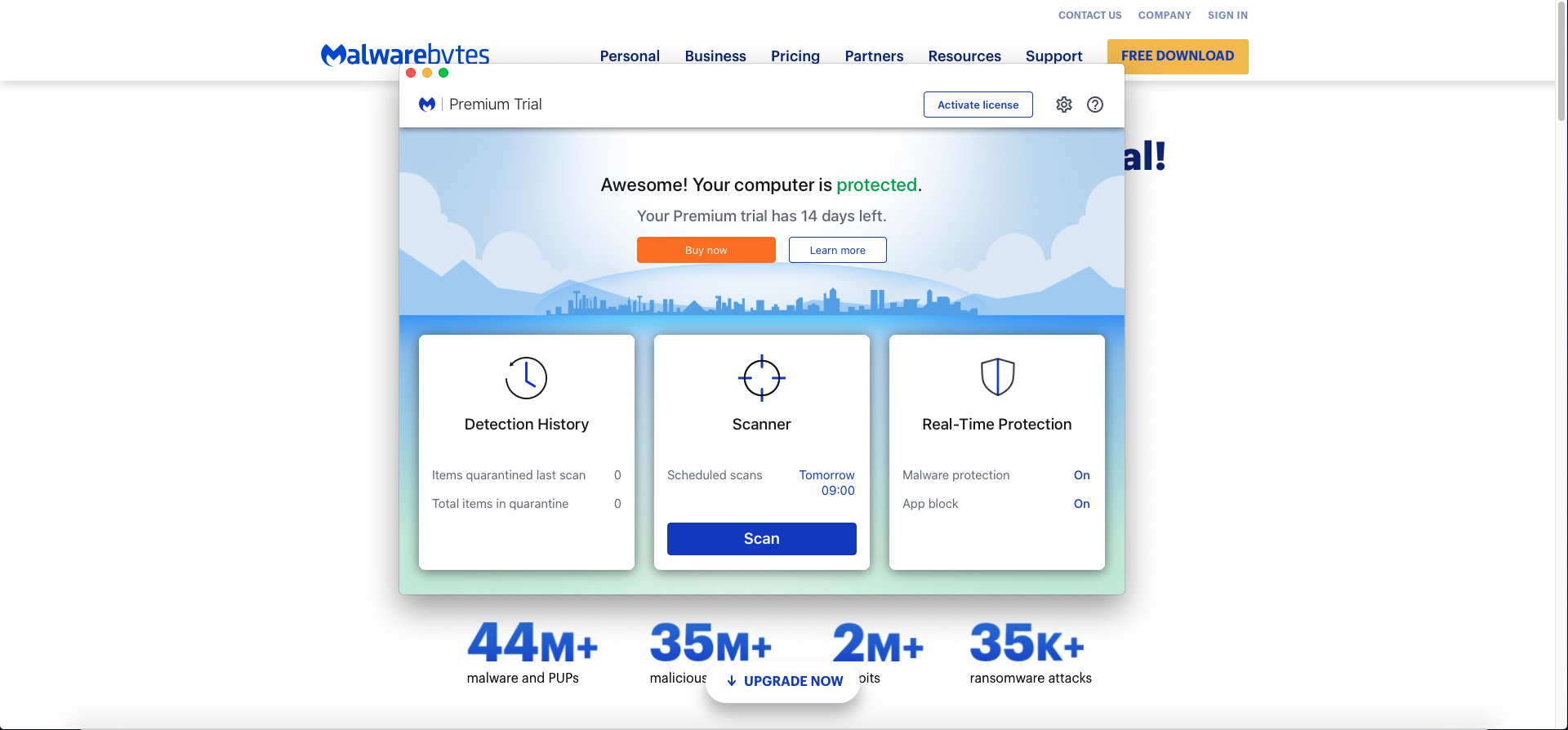1568x730 pixels.
Task: Open the Real-Time Protection card title
Action: [997, 425]
